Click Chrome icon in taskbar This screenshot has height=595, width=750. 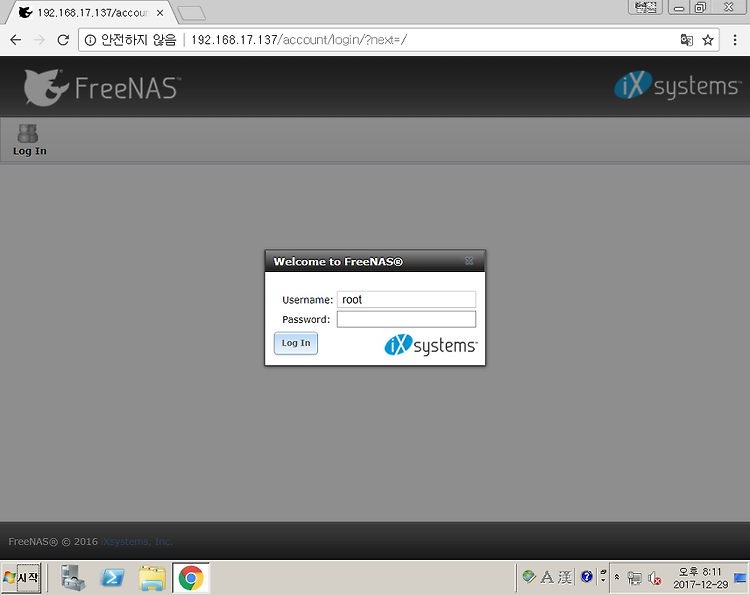pos(191,578)
